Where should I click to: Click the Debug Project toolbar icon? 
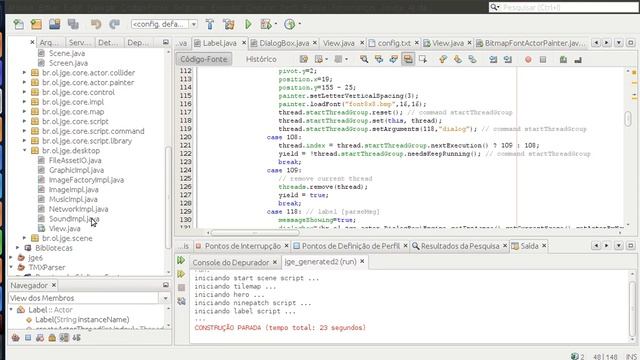(x=266, y=24)
